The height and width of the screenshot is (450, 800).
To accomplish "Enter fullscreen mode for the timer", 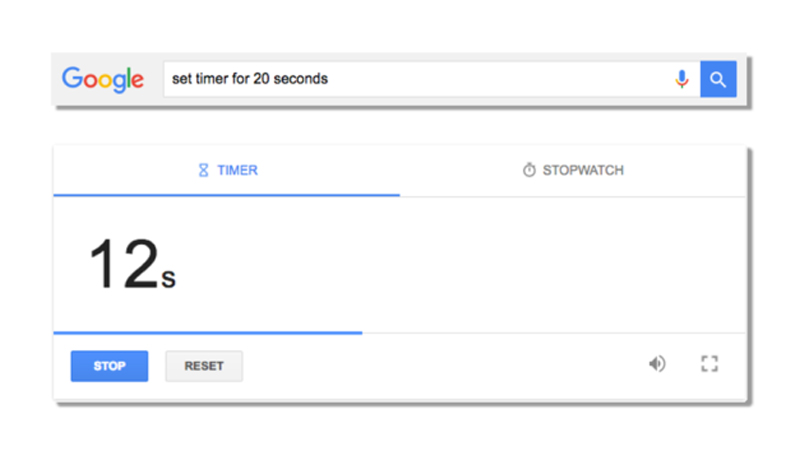I will pyautogui.click(x=709, y=364).
